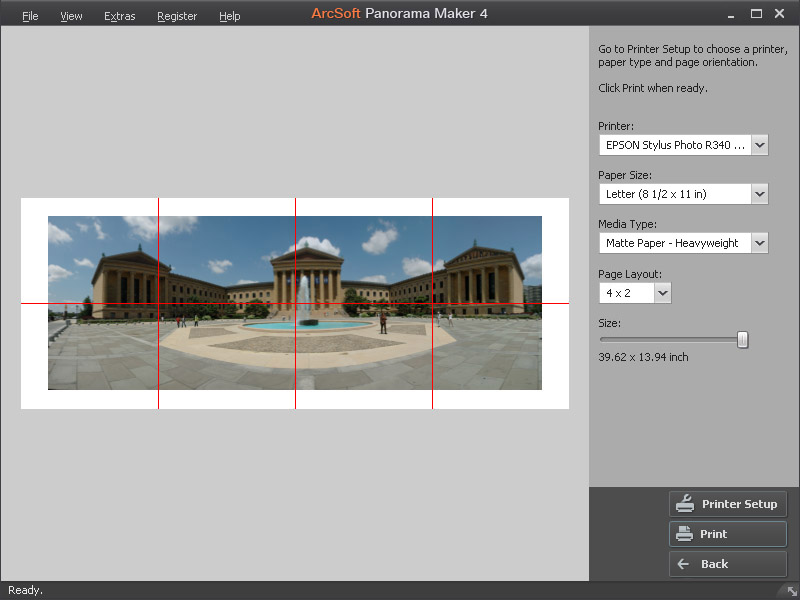Expand the Paper Size dropdown arrow
The height and width of the screenshot is (600, 800).
tap(760, 194)
